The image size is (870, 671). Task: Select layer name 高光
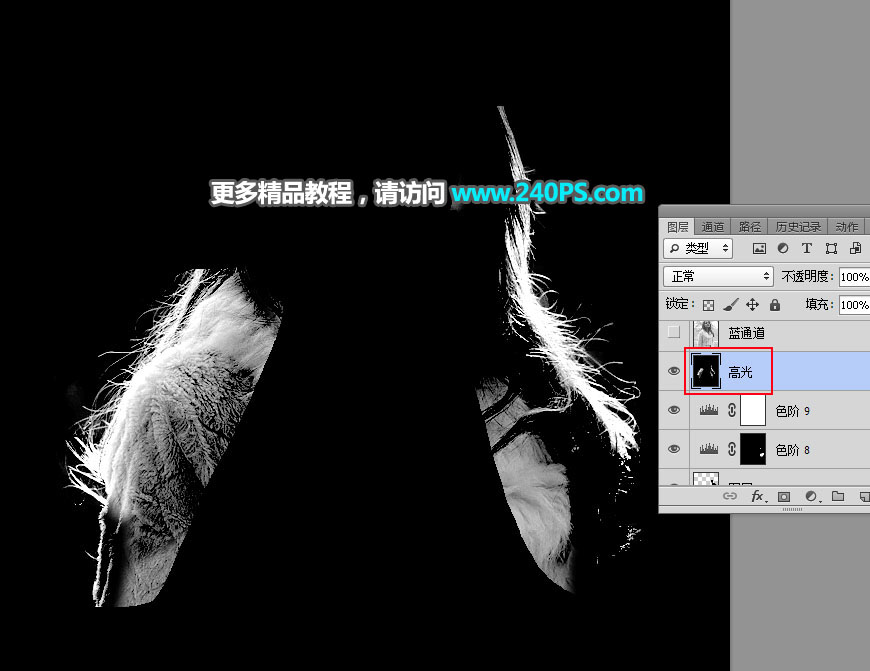[x=740, y=372]
